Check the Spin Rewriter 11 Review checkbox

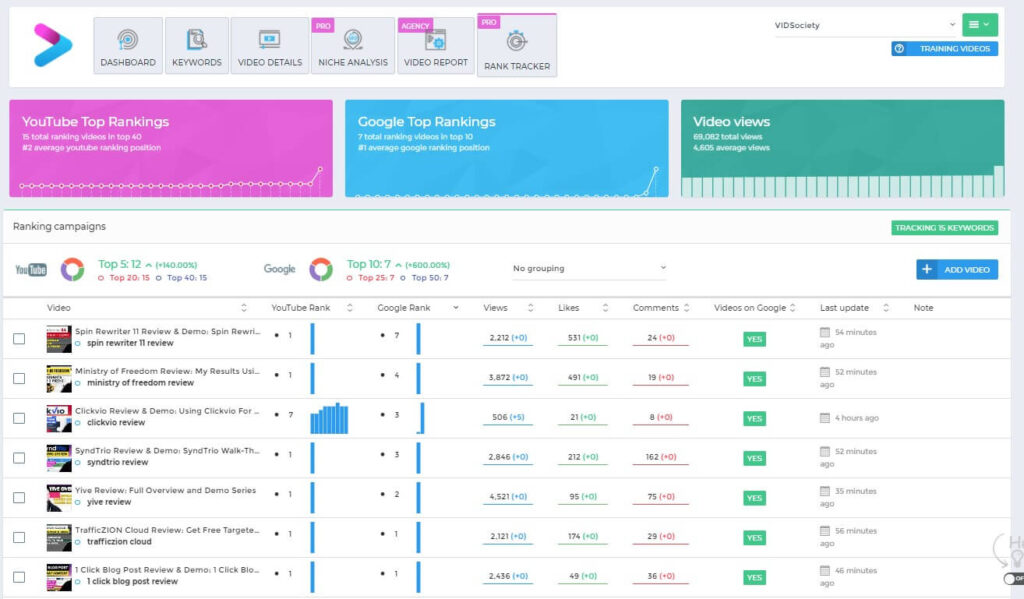[x=19, y=338]
